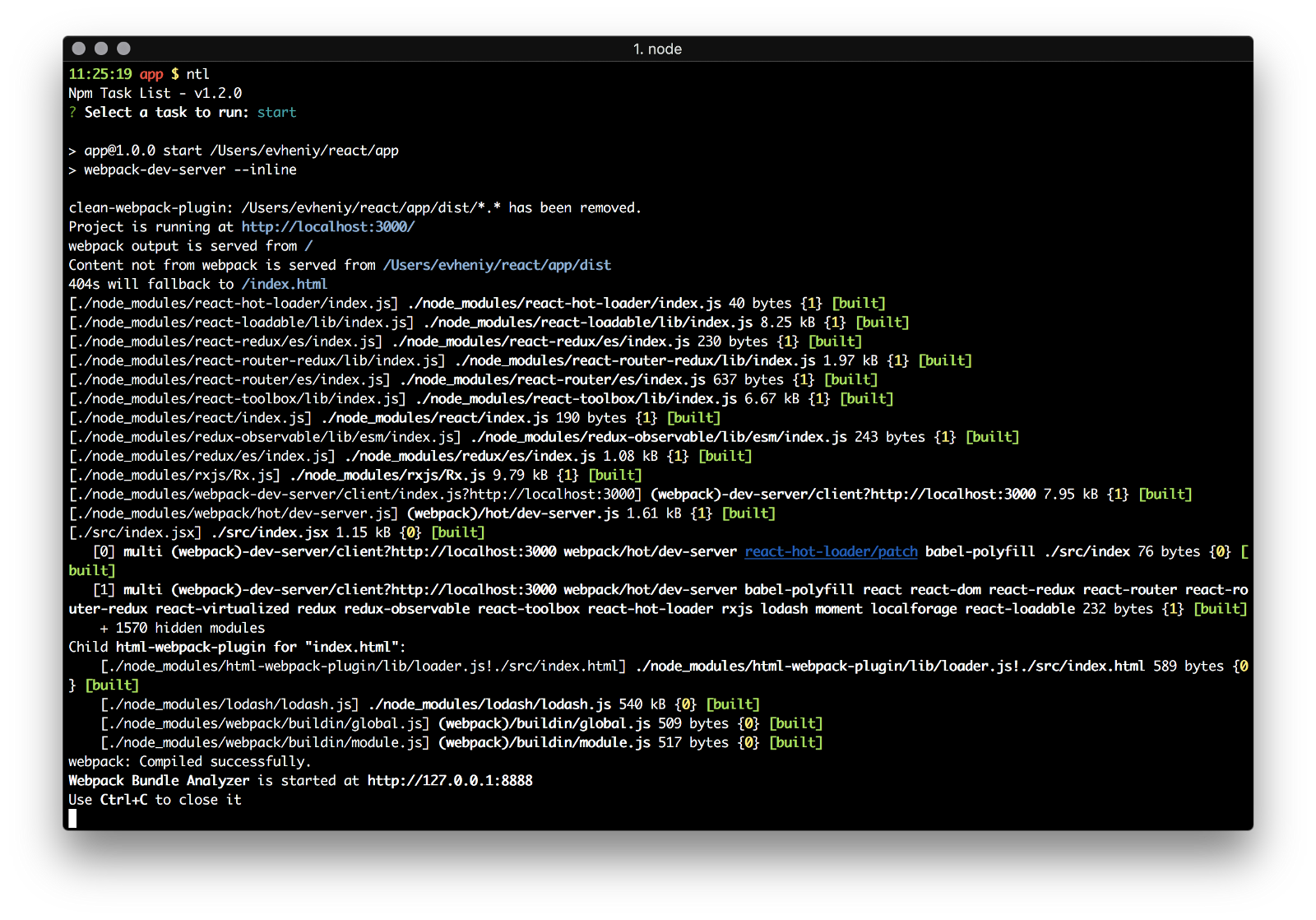This screenshot has height=920, width=1316.
Task: Close the node terminal window
Action: (79, 49)
